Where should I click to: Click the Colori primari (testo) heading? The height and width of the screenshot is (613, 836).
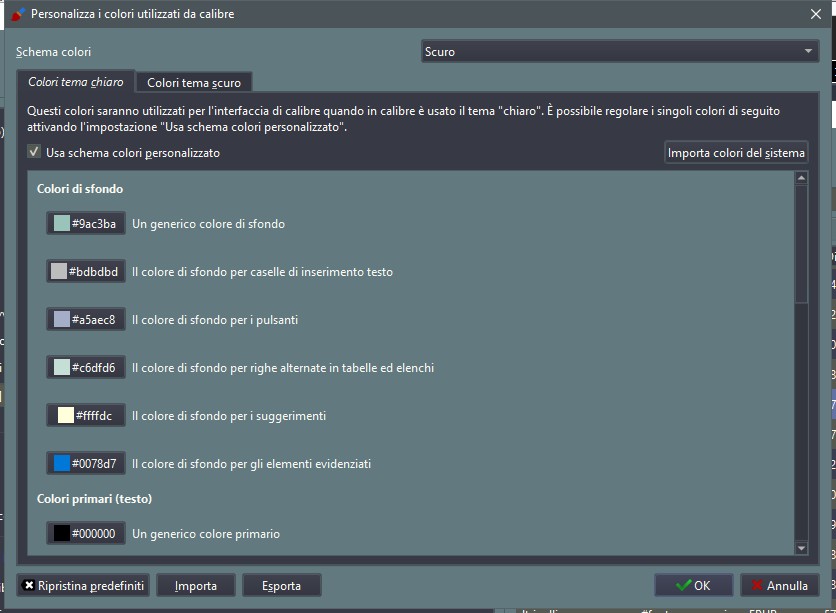pyautogui.click(x=94, y=498)
